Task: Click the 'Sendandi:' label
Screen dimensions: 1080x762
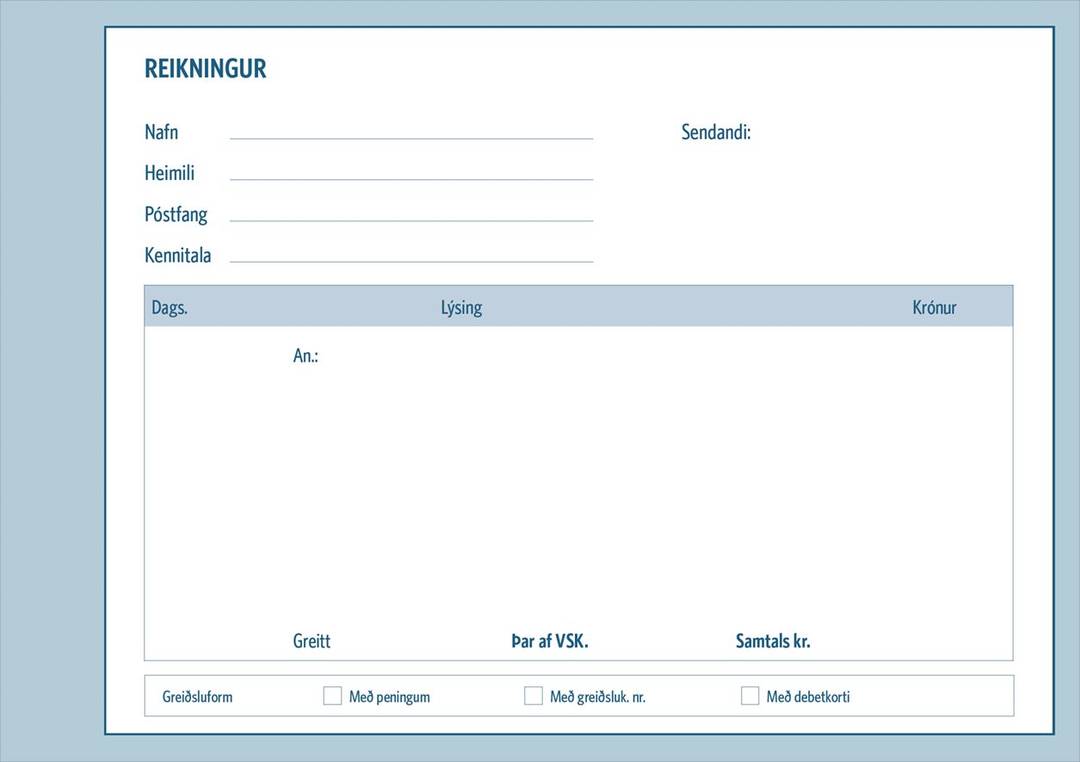Action: tap(716, 132)
